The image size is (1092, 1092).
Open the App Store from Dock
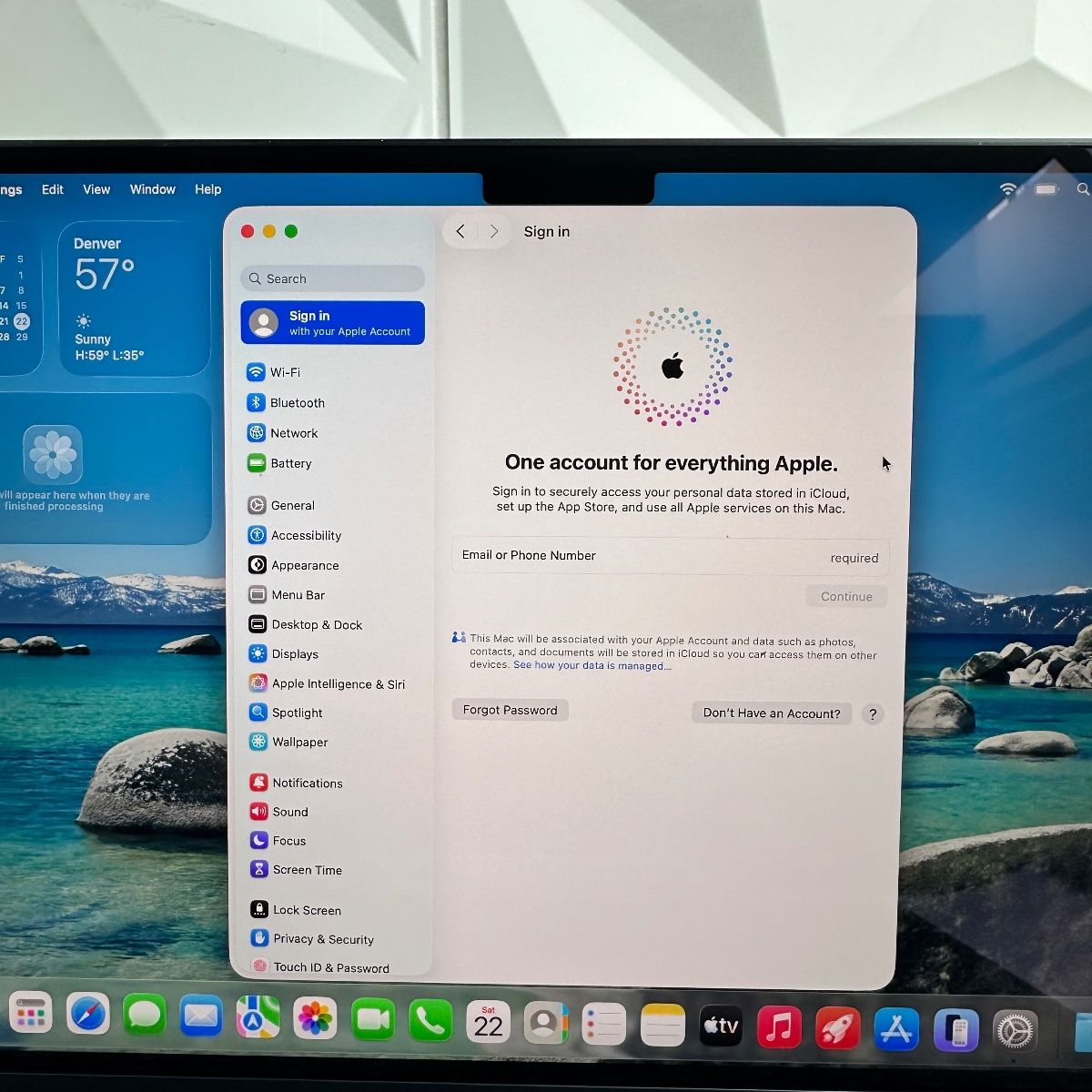tap(896, 1030)
